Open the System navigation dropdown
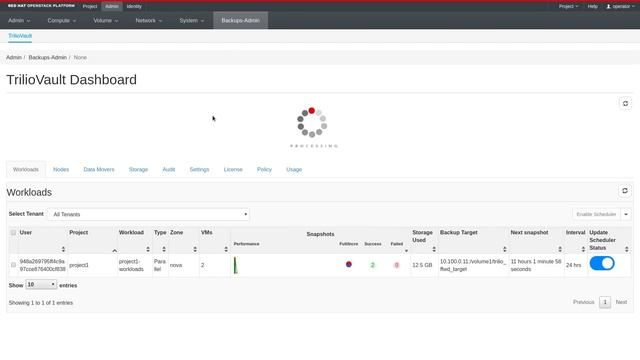The width and height of the screenshot is (640, 360). click(191, 20)
